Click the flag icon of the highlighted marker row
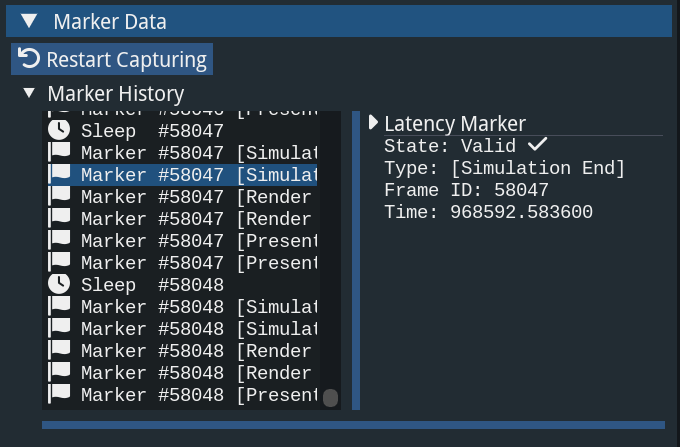This screenshot has width=680, height=447. pos(60,174)
